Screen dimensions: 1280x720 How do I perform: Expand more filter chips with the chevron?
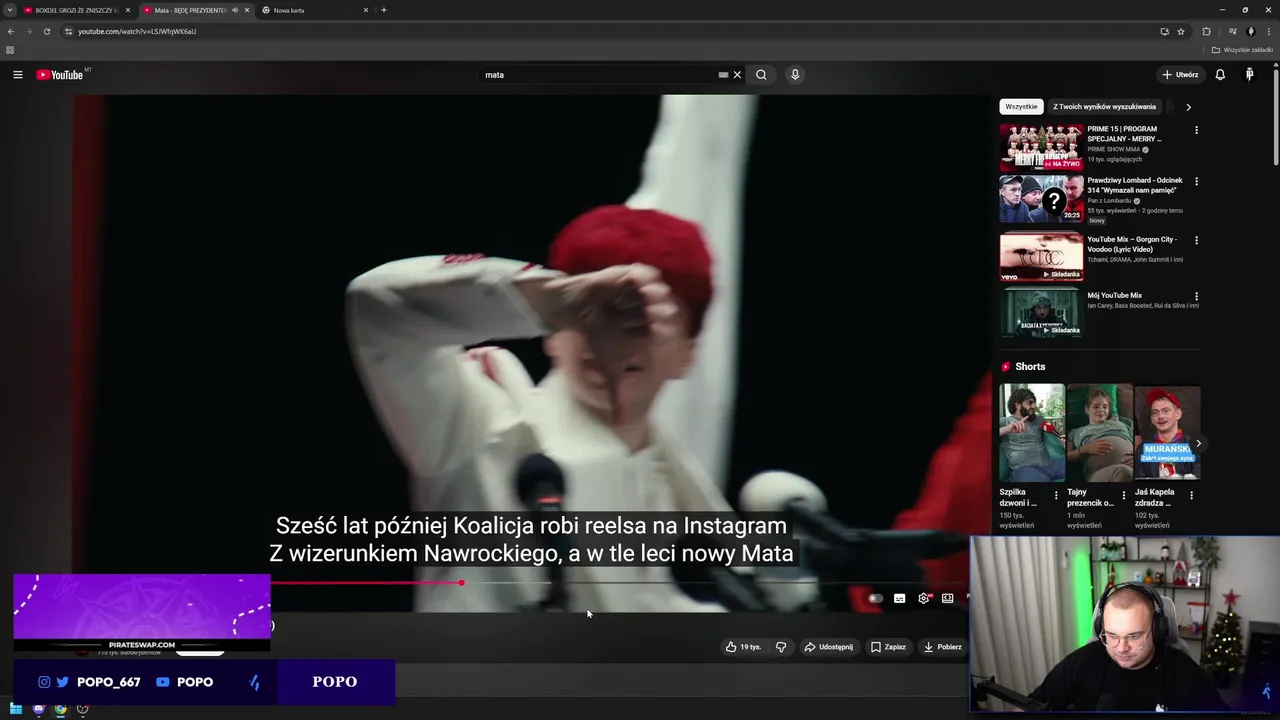1188,107
